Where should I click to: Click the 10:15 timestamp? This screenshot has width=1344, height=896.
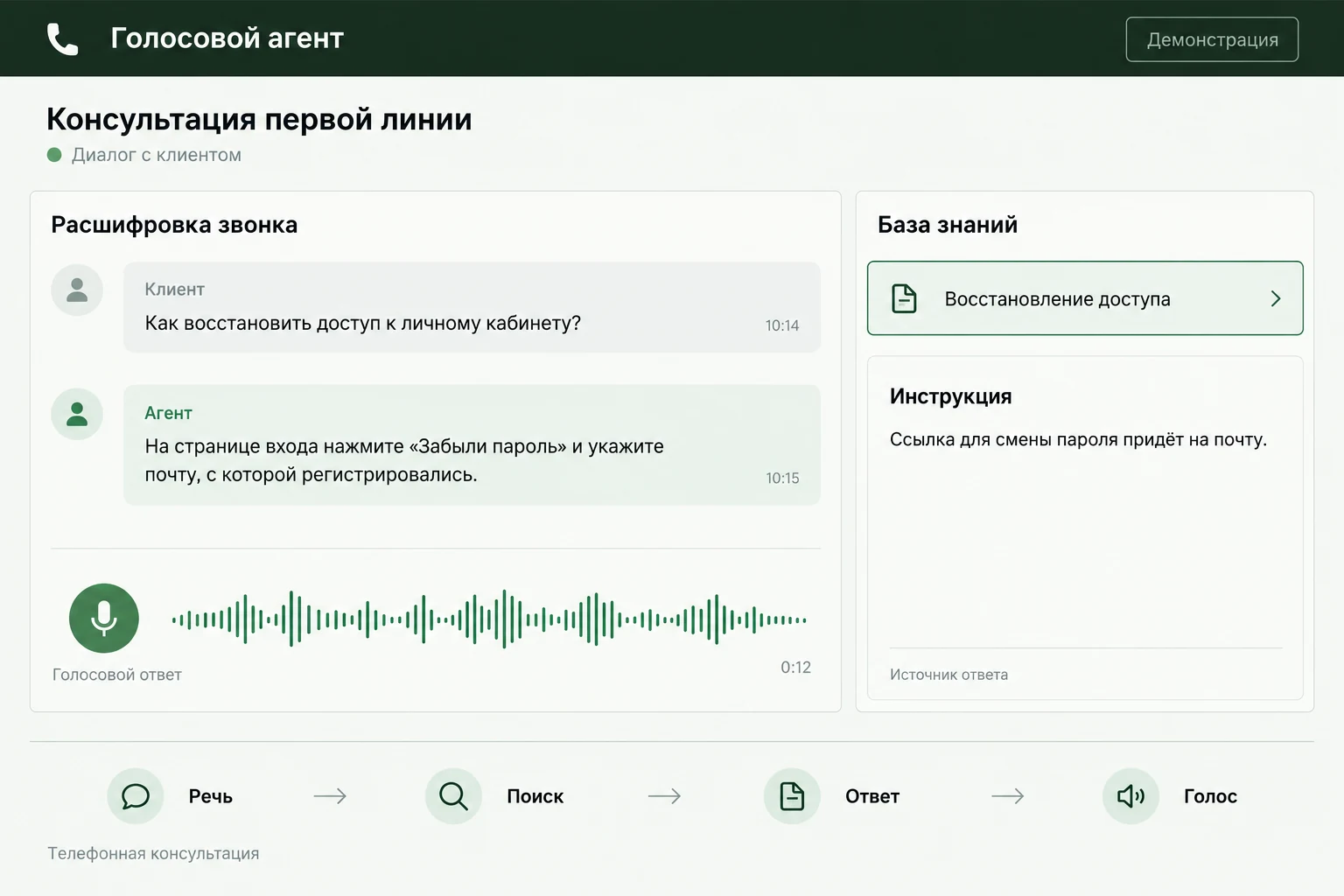(782, 478)
